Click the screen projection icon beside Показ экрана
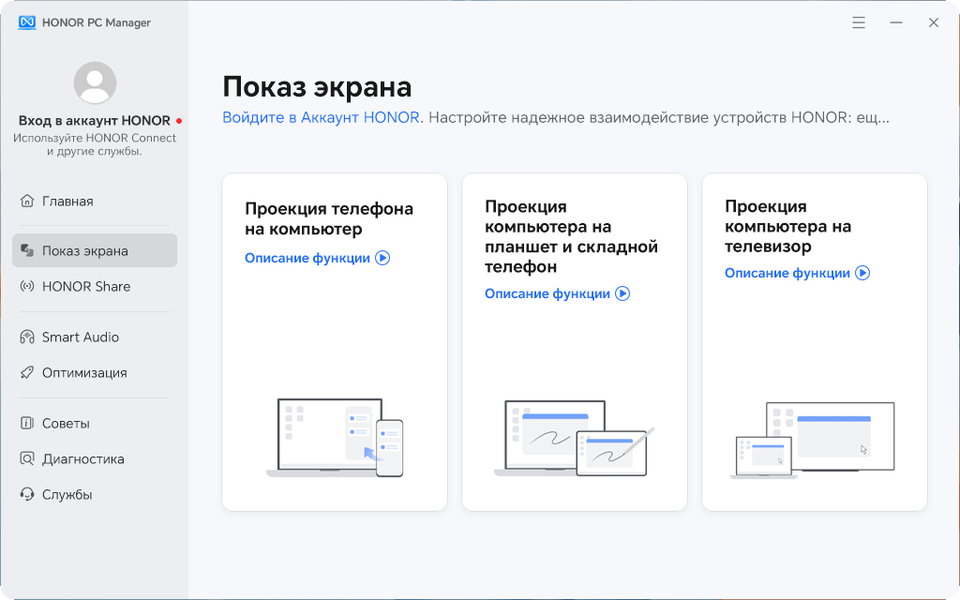 pos(27,250)
